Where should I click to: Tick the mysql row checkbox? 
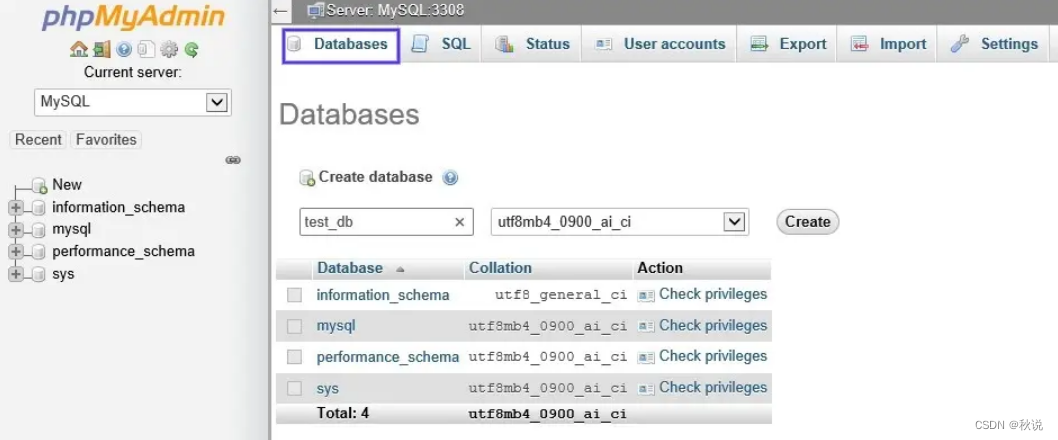pyautogui.click(x=294, y=326)
